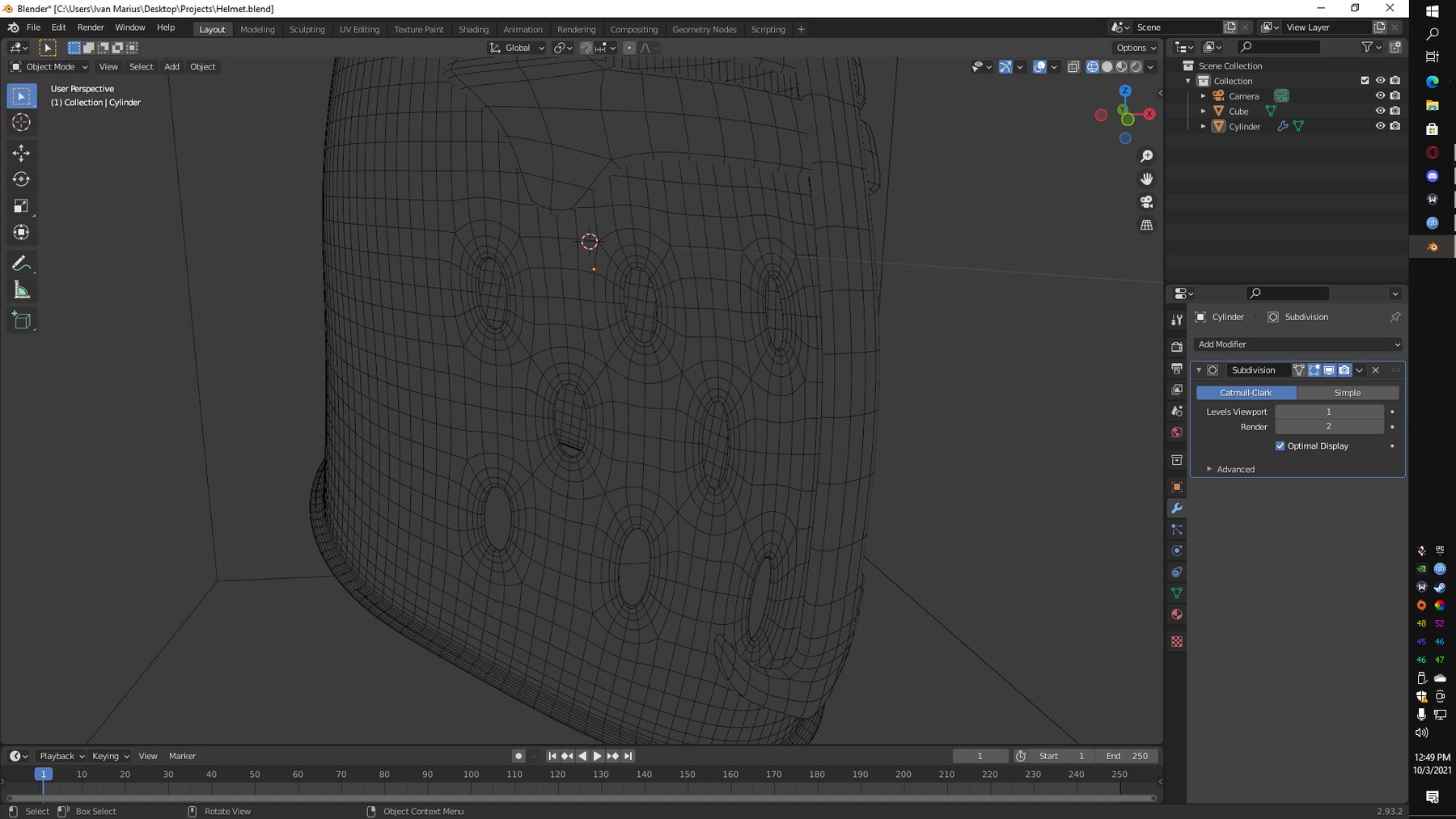This screenshot has height=819, width=1456.
Task: Pick the Measure tool
Action: click(22, 290)
